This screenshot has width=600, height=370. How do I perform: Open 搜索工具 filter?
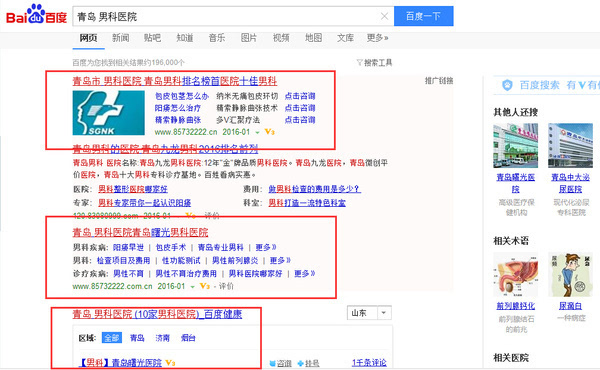click(374, 62)
